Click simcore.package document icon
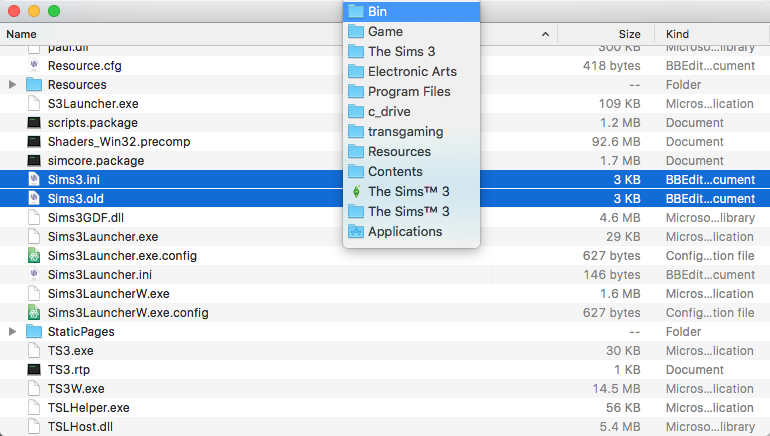The image size is (770, 436). point(34,161)
